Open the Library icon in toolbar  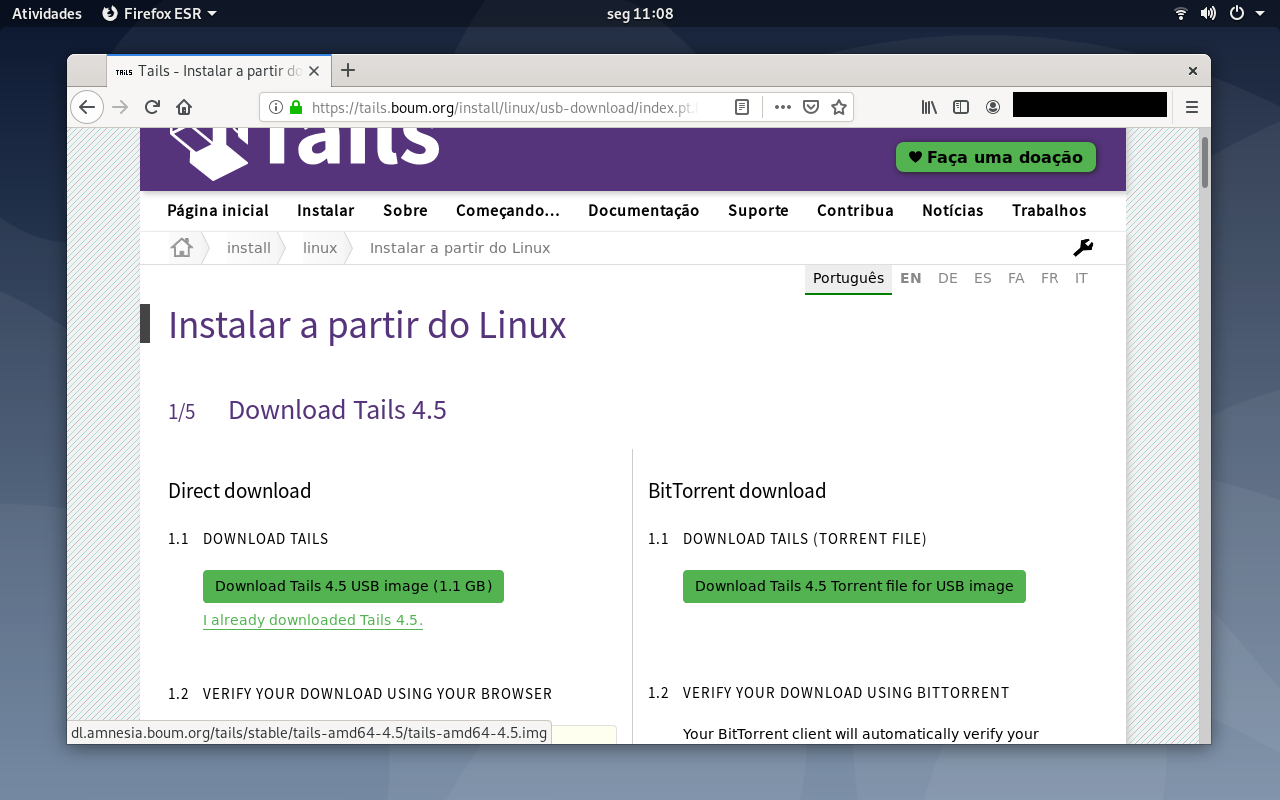pyautogui.click(x=929, y=107)
